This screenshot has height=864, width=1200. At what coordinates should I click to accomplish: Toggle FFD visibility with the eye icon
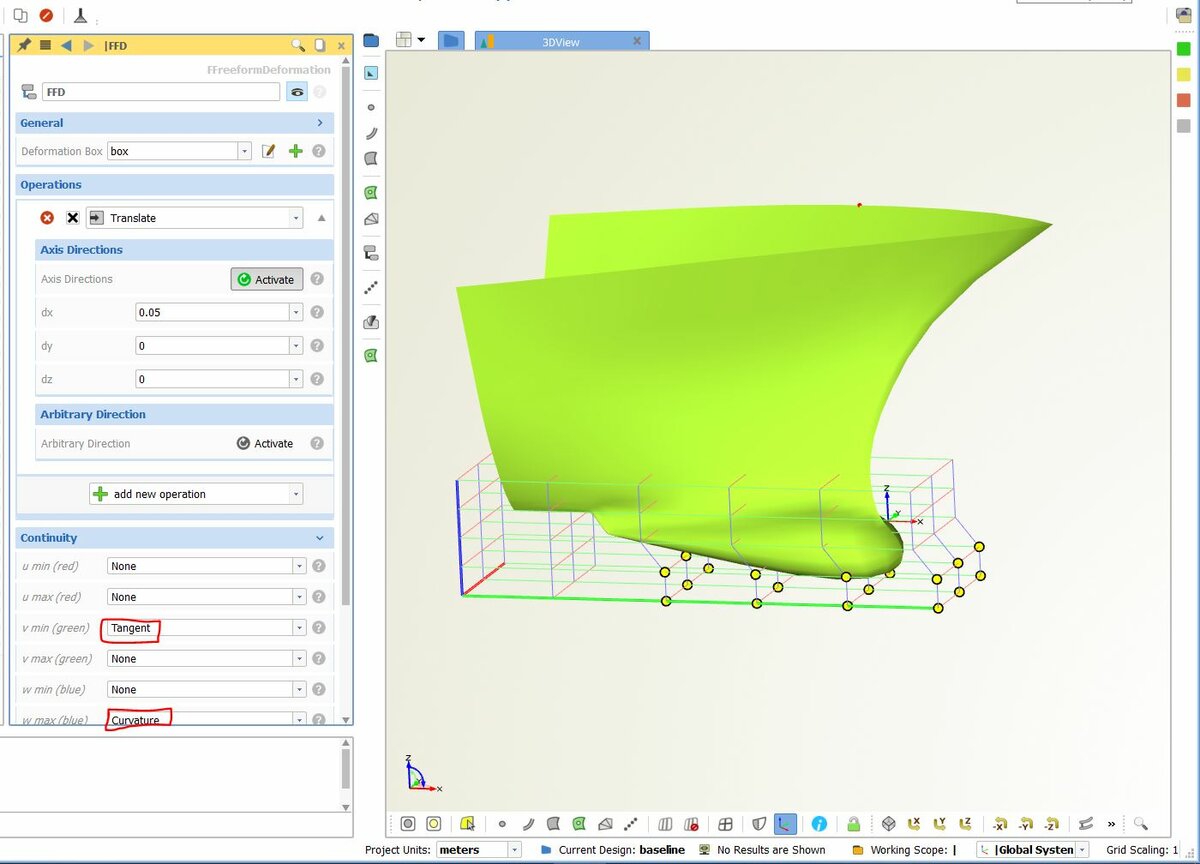pos(297,92)
